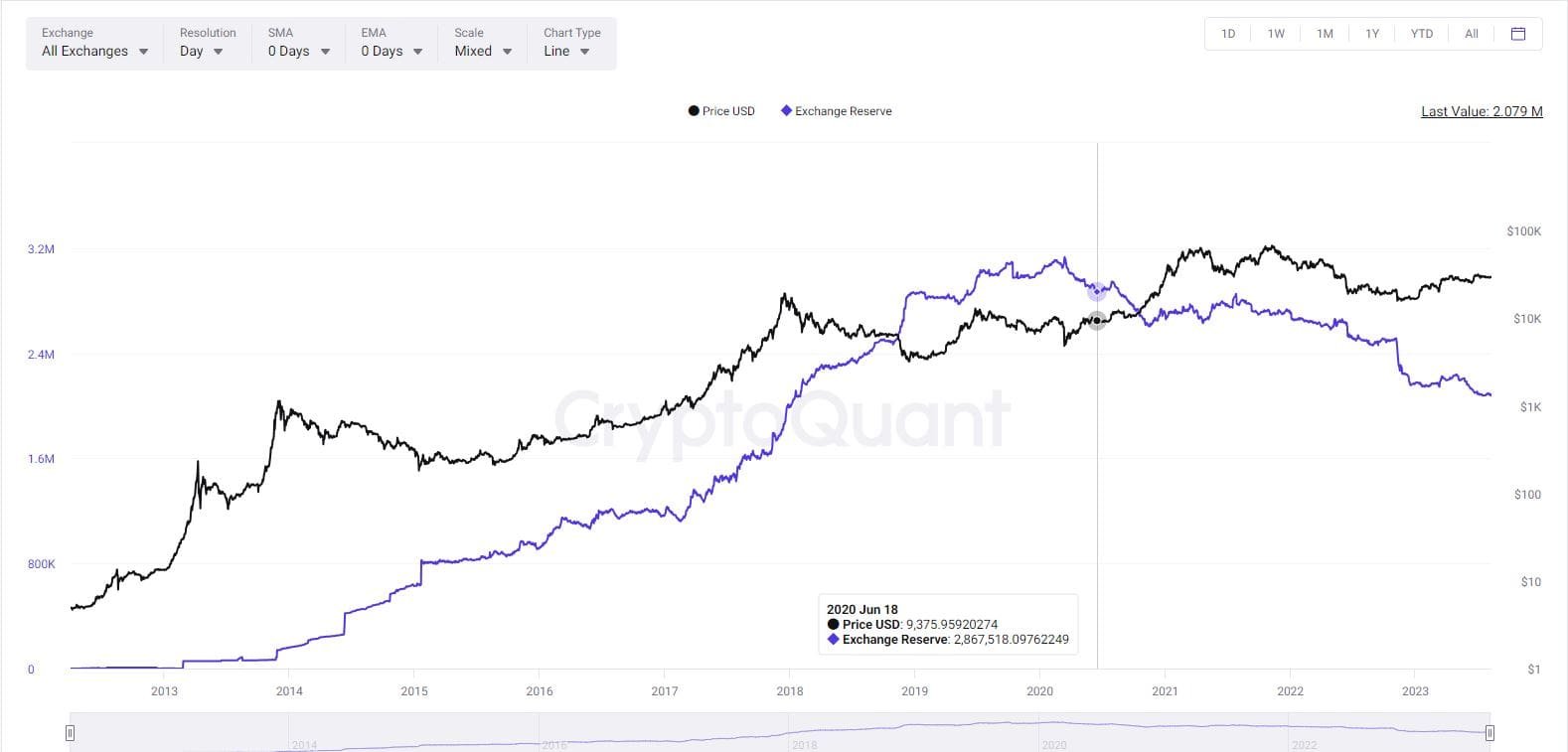The height and width of the screenshot is (752, 1568).
Task: Click the Last Value 2.079 M link
Action: point(1482,110)
